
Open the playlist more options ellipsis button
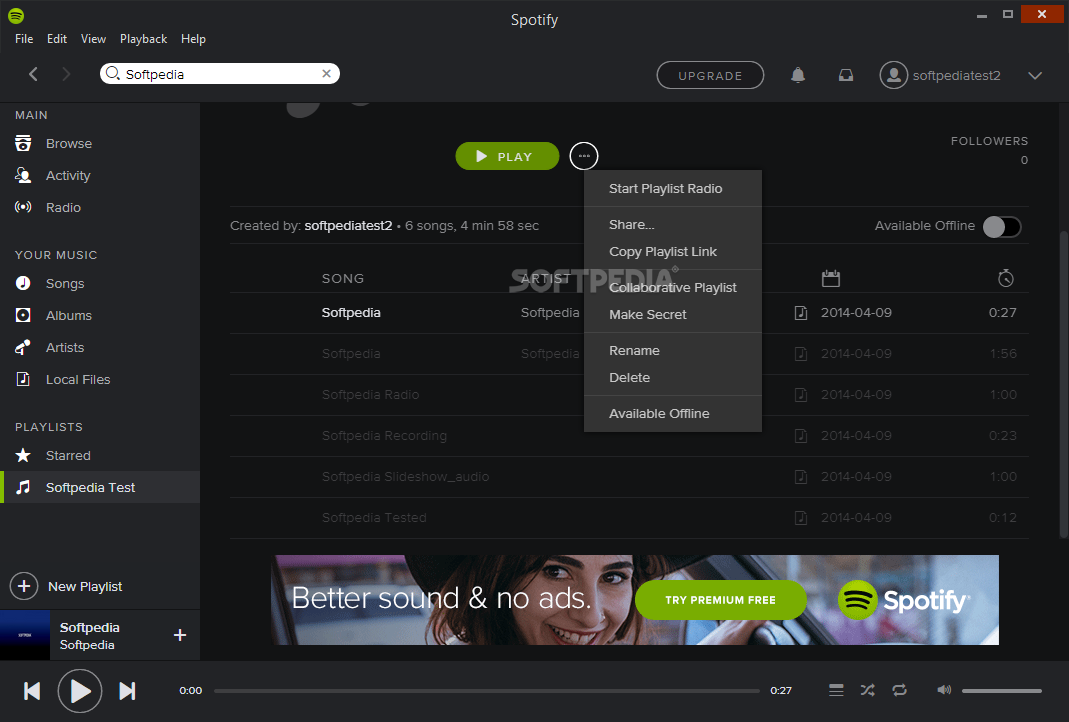[584, 156]
